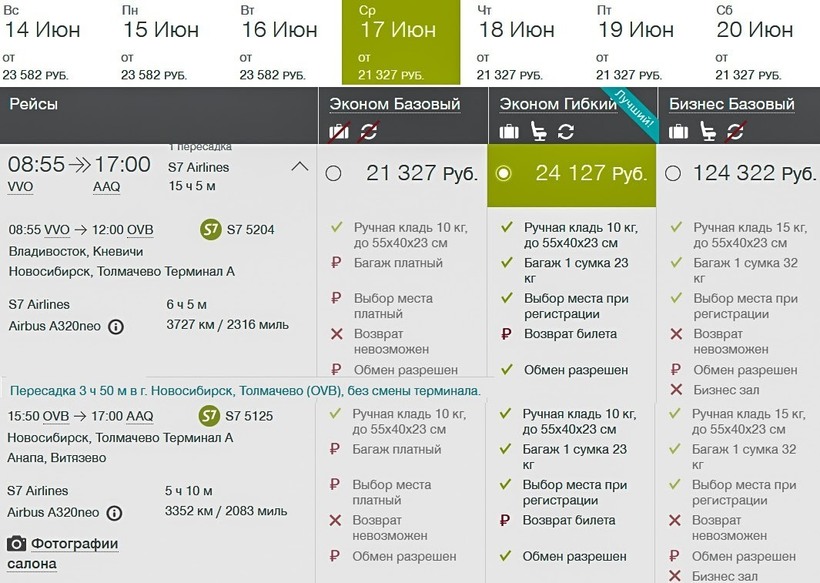The image size is (820, 583).
Task: Click the OVB airport code in the first segment
Action: pyautogui.click(x=140, y=229)
